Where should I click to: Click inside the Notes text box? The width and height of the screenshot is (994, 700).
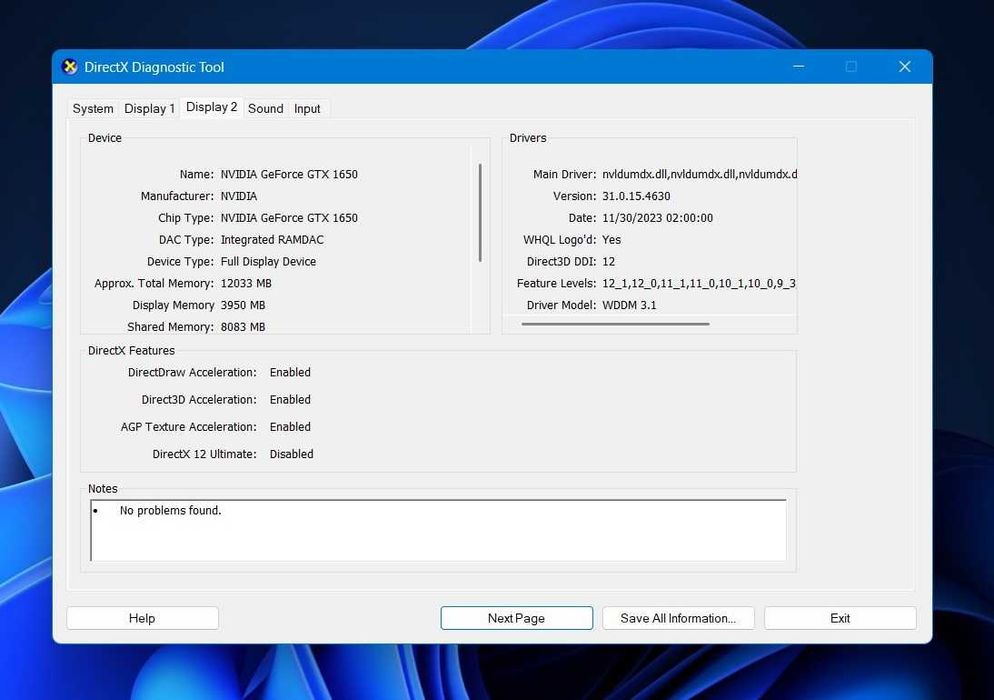click(x=439, y=530)
